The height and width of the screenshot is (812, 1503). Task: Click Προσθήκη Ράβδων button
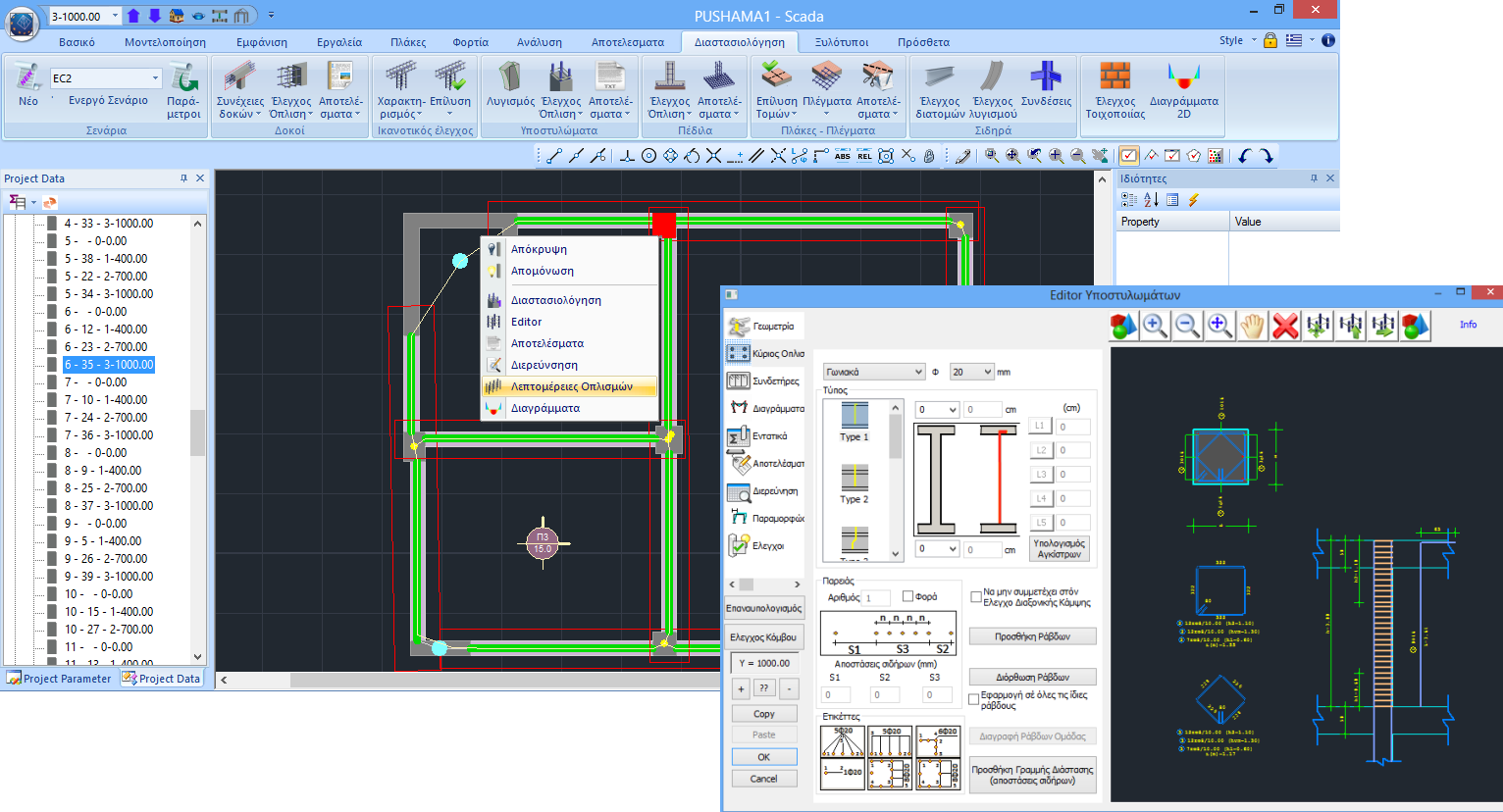[1032, 636]
